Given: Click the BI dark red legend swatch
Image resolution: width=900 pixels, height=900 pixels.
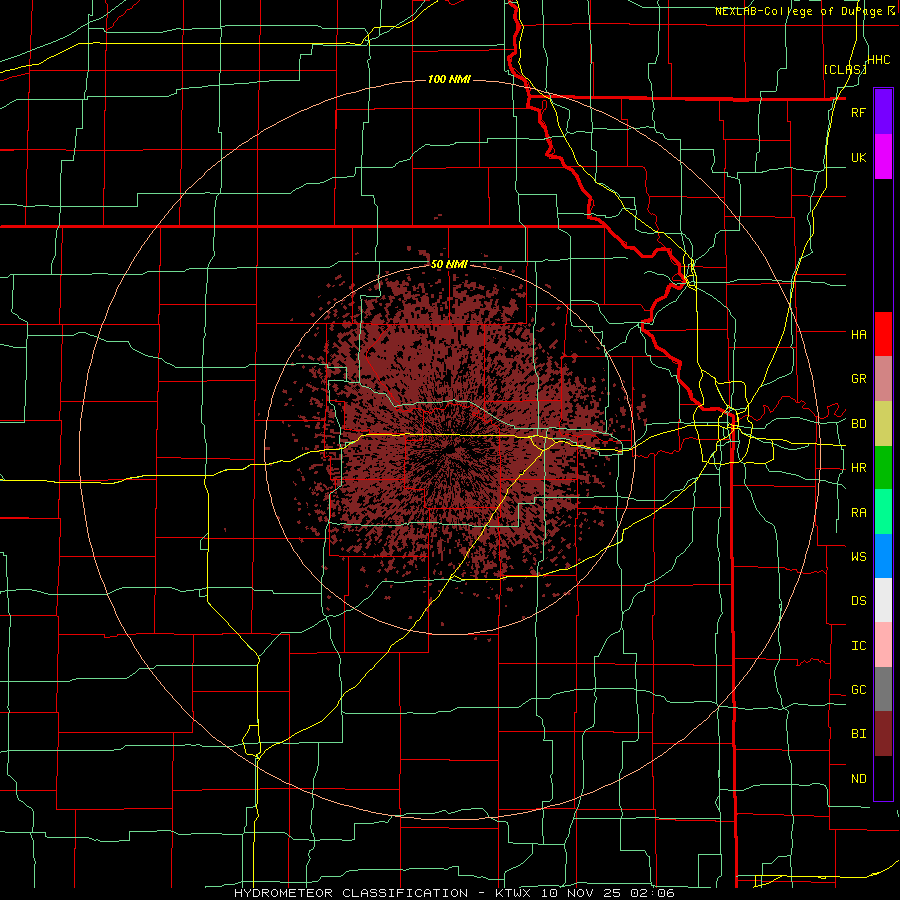Looking at the screenshot, I should pyautogui.click(x=883, y=734).
